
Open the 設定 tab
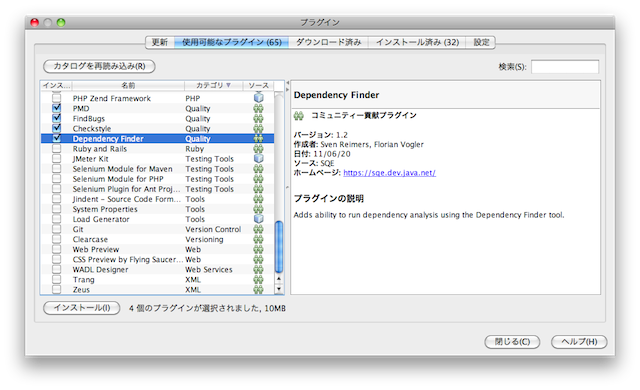pyautogui.click(x=481, y=42)
